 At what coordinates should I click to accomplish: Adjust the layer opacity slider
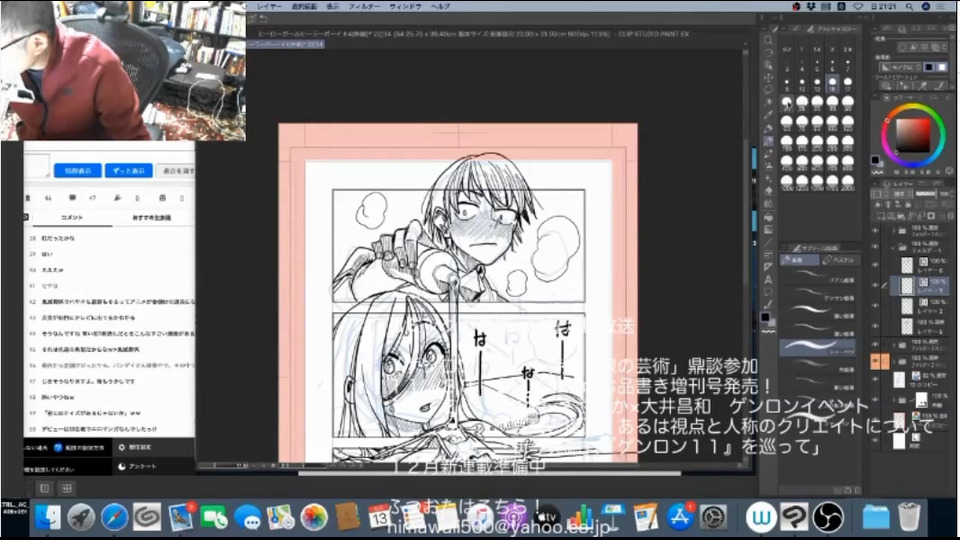coord(925,193)
